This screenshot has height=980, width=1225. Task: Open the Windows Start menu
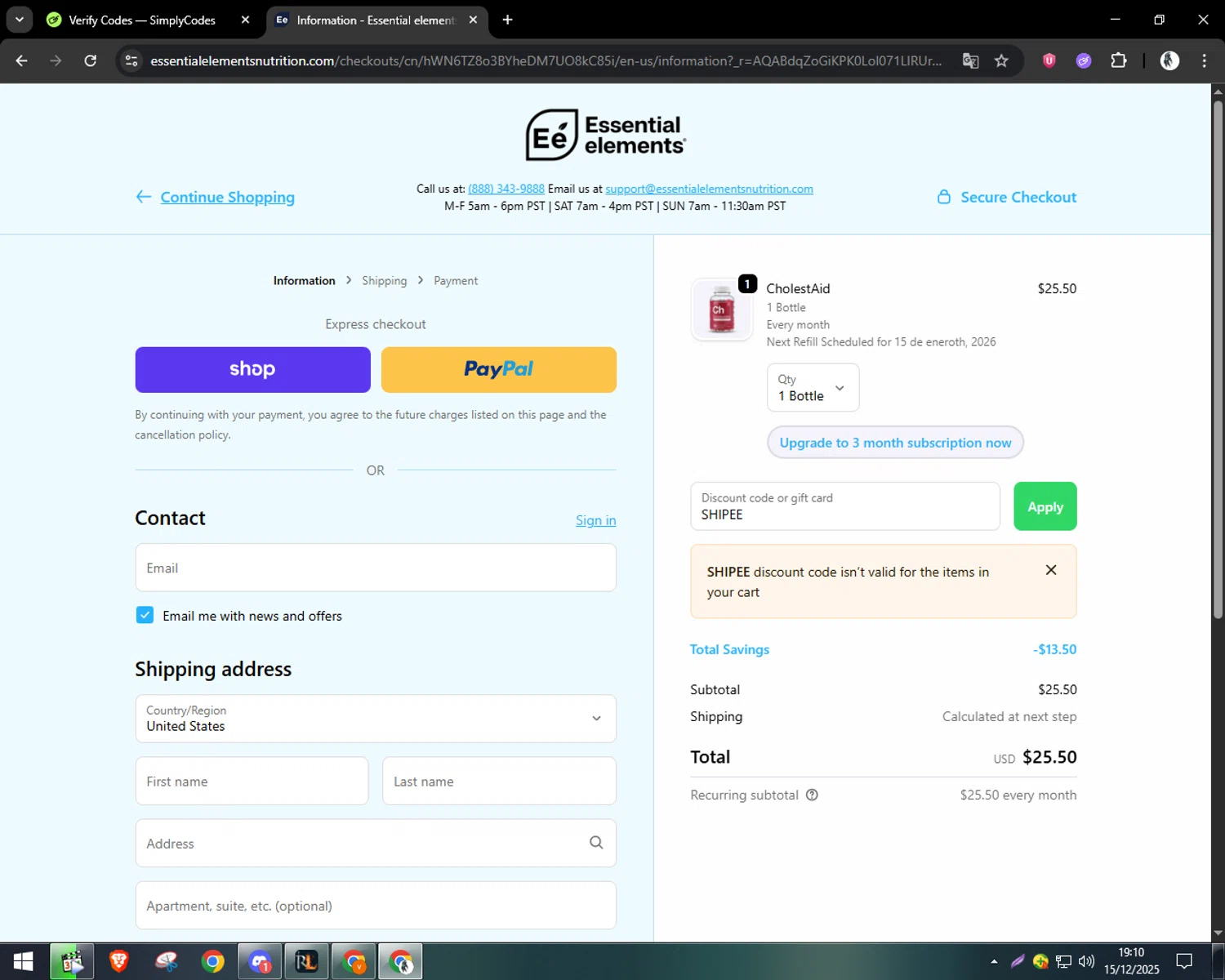[23, 962]
